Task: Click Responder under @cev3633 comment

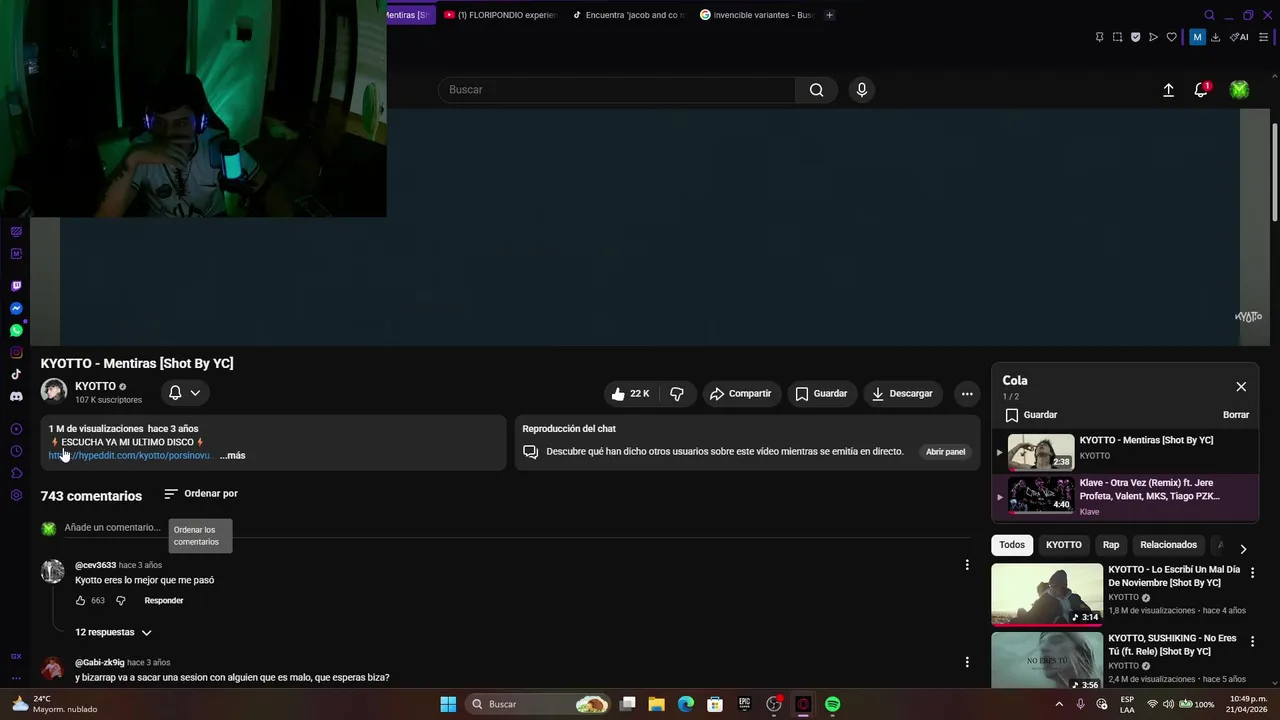Action: point(164,601)
